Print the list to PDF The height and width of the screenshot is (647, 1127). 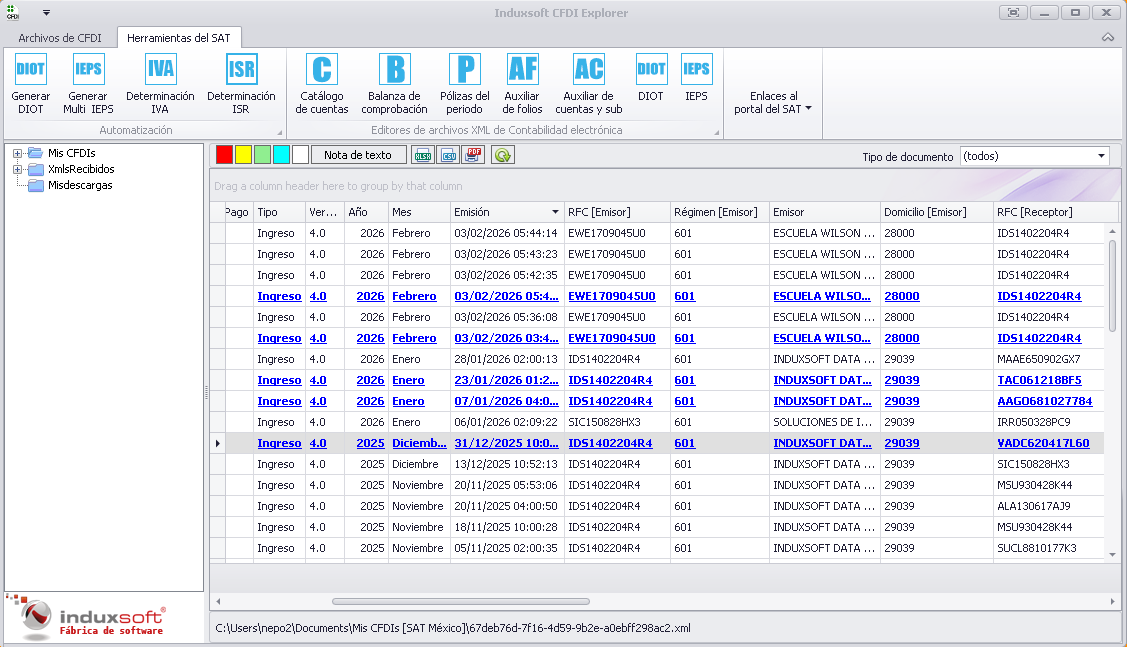click(x=474, y=155)
